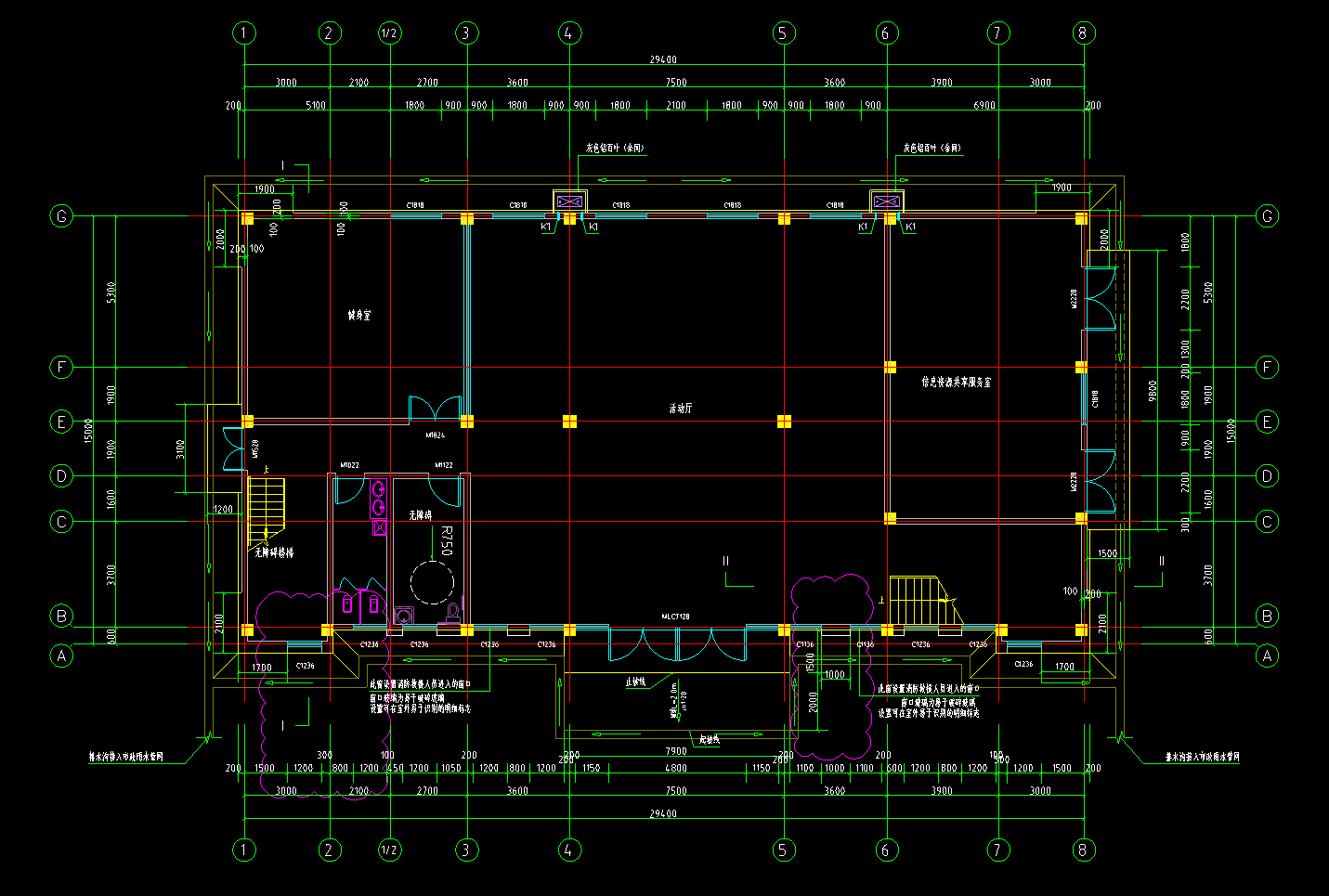The image size is (1329, 896).
Task: Click the yellow column at axis 4-E intersection
Action: pos(569,422)
